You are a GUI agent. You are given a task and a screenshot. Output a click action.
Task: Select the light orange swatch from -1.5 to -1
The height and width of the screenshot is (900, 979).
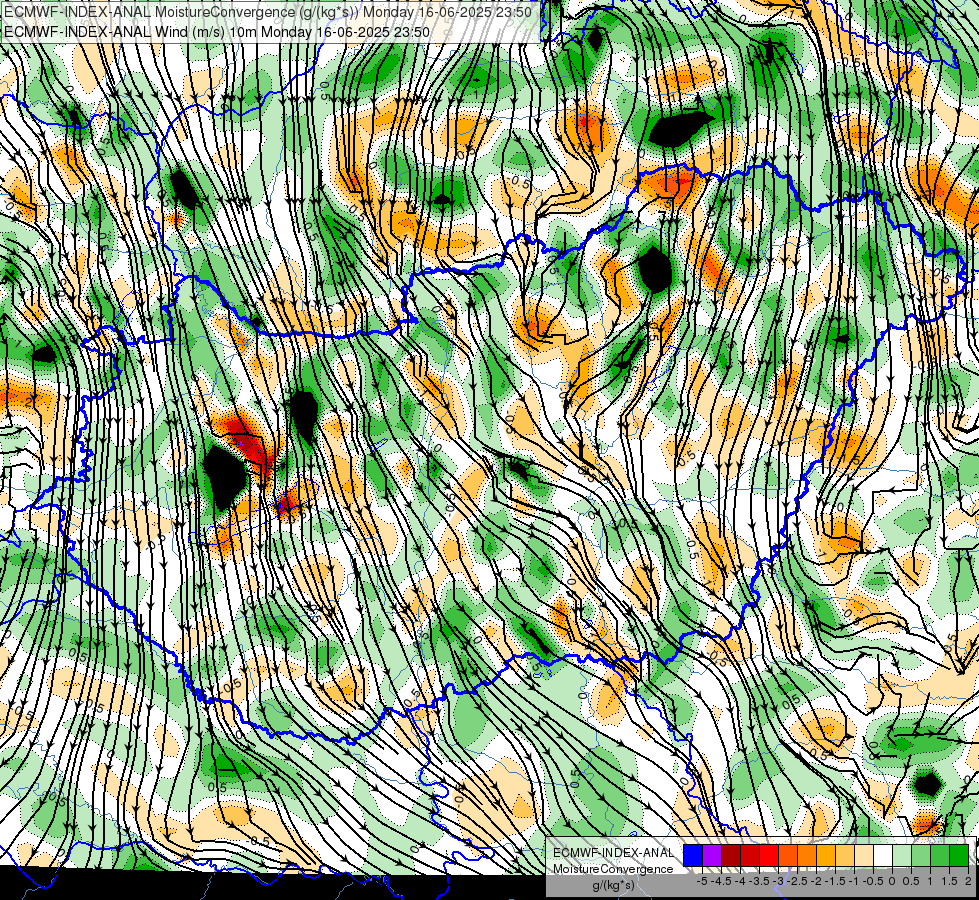845,855
